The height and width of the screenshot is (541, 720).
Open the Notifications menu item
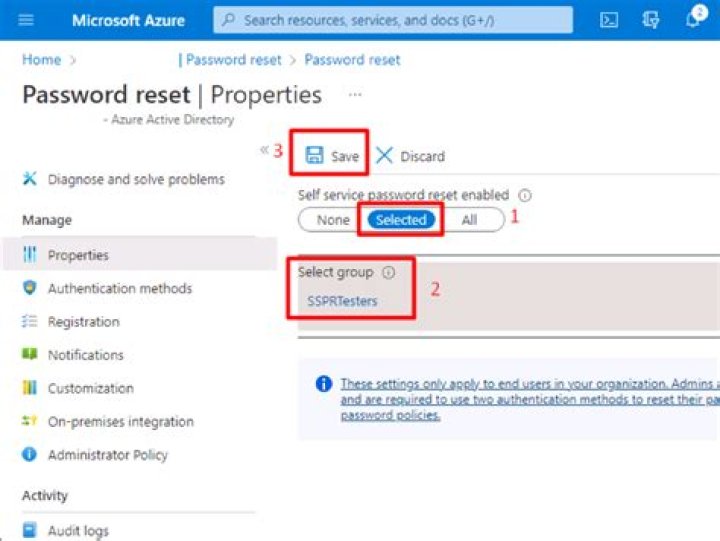pyautogui.click(x=85, y=355)
